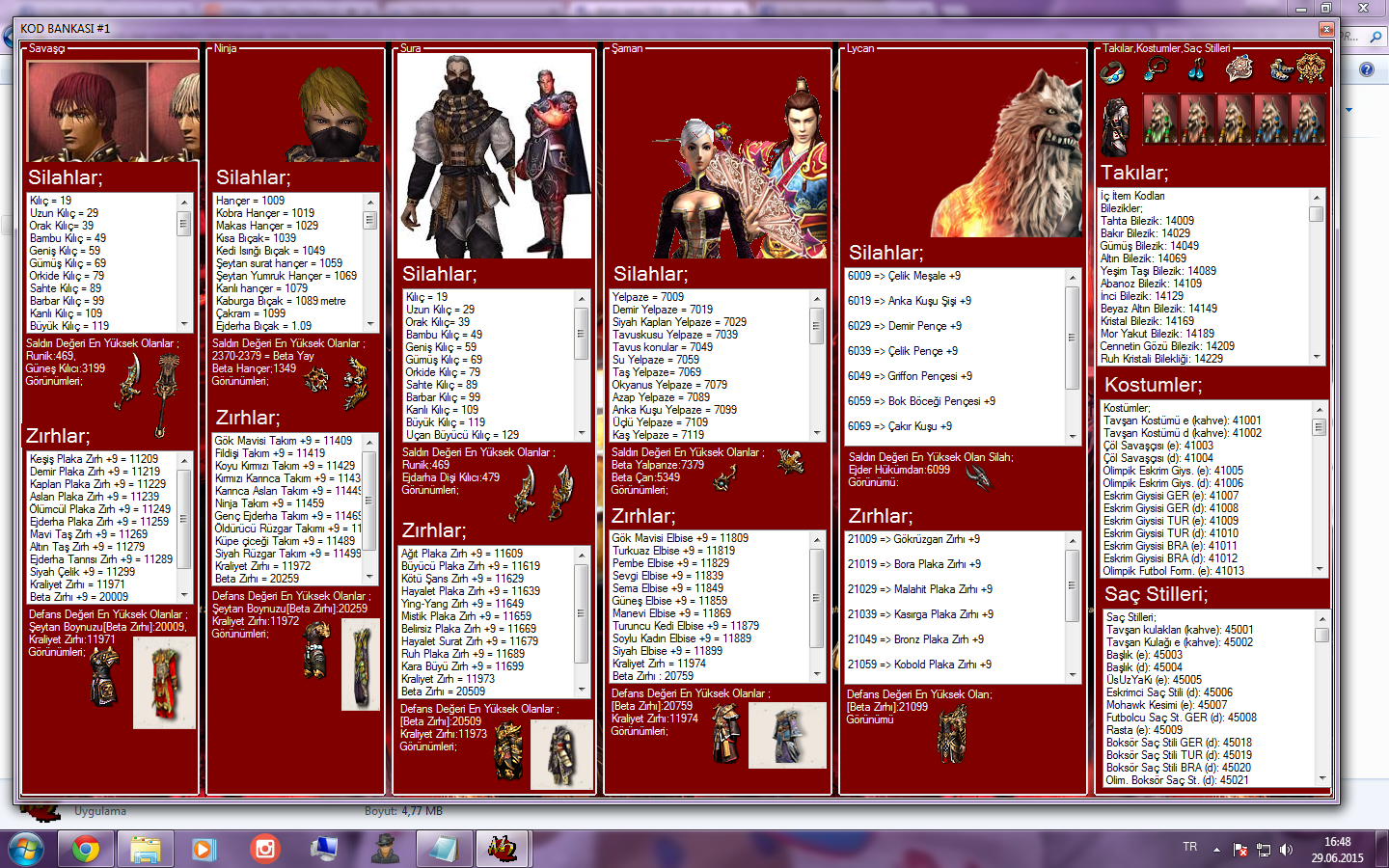Click the blue help icon in the background window
Screen dimensions: 1389x868
pyautogui.click(x=1367, y=69)
